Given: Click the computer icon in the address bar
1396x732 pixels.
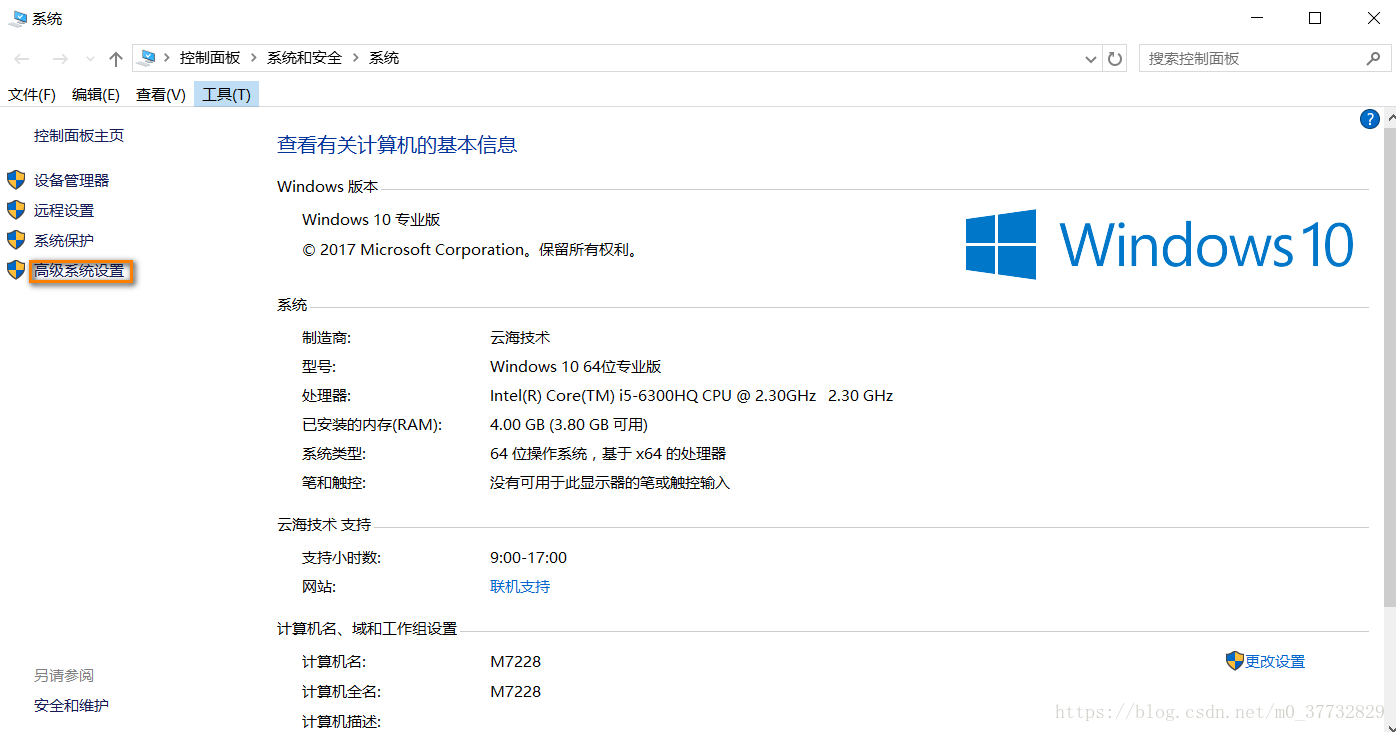Looking at the screenshot, I should pyautogui.click(x=148, y=58).
